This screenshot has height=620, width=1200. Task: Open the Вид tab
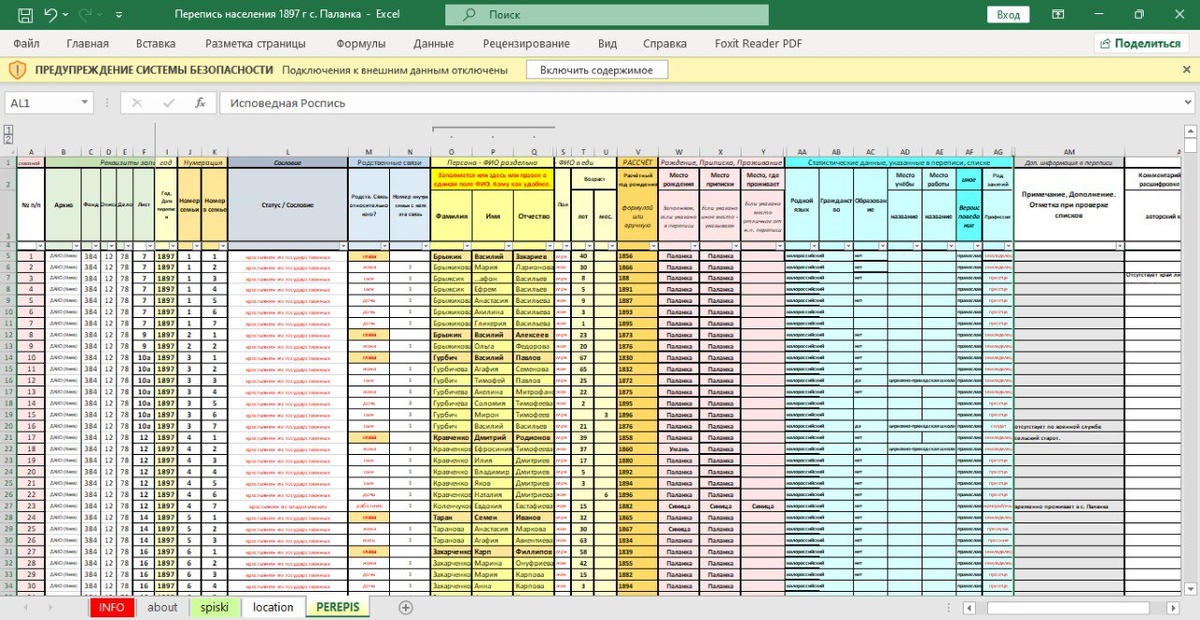(607, 43)
